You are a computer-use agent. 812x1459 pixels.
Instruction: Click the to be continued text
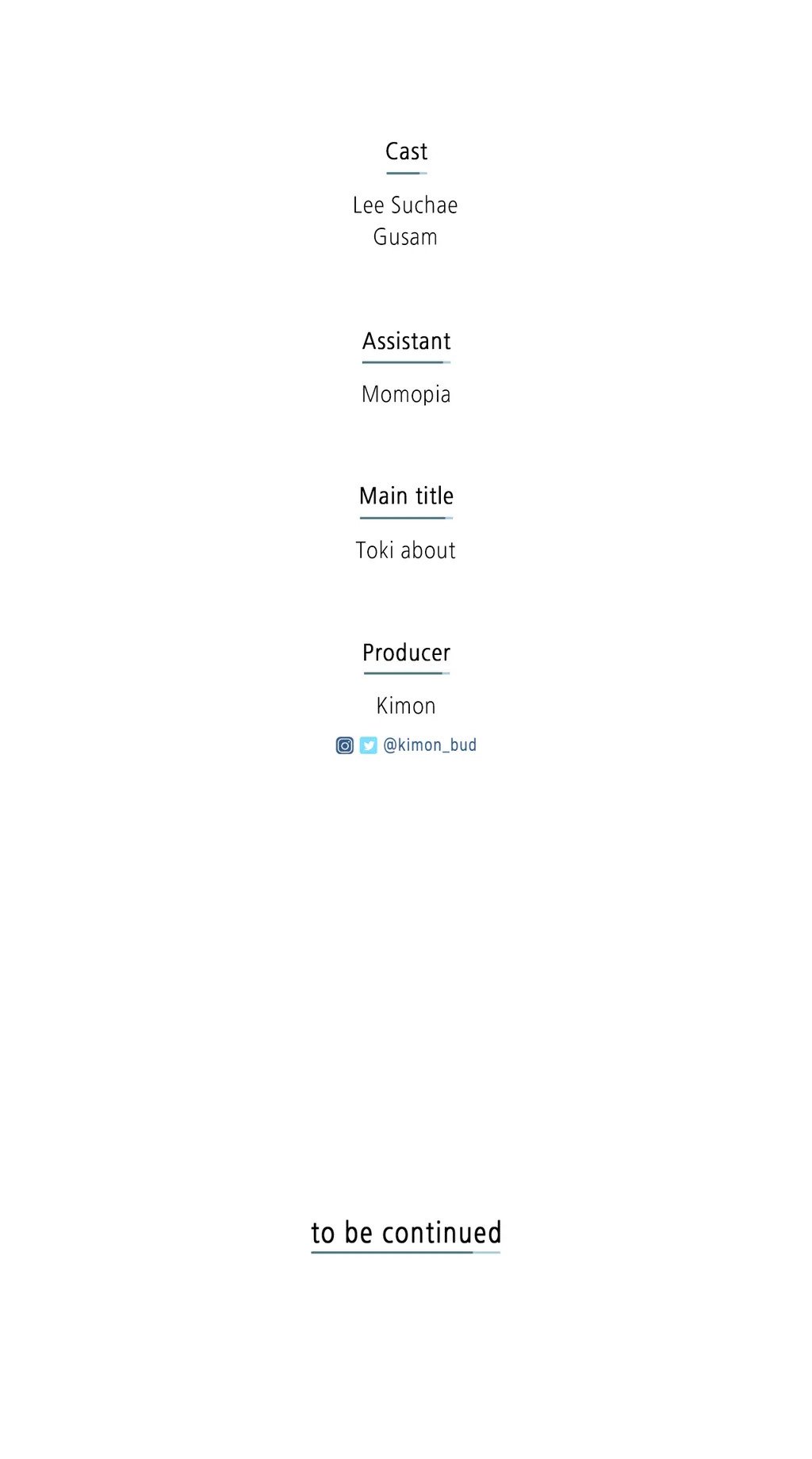406,1233
